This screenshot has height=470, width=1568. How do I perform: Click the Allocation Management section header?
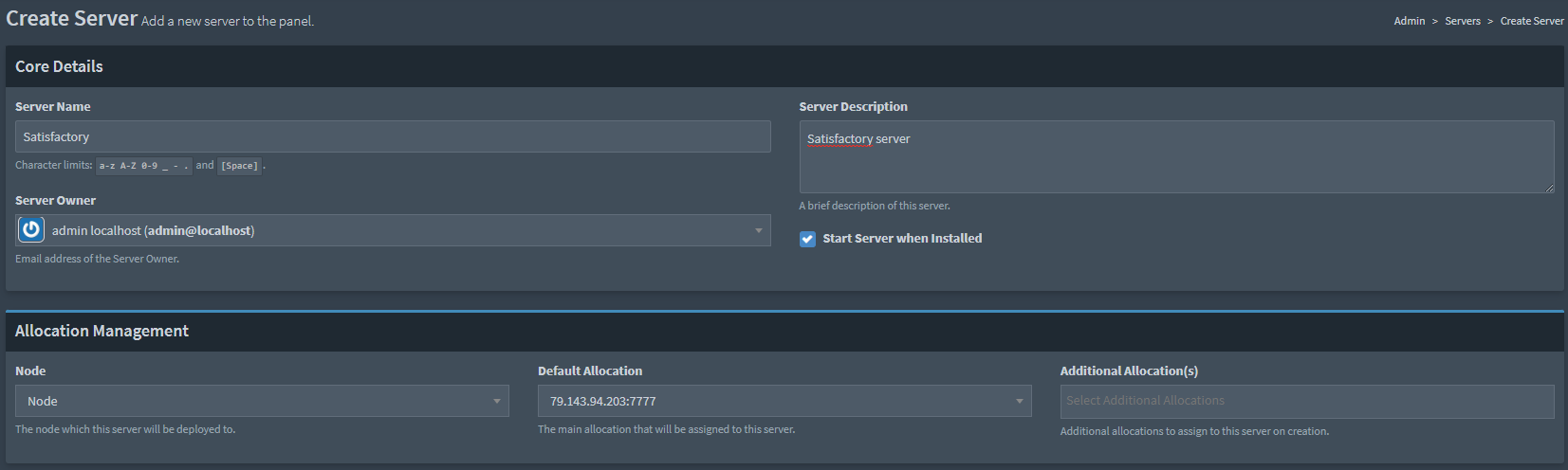[x=101, y=331]
